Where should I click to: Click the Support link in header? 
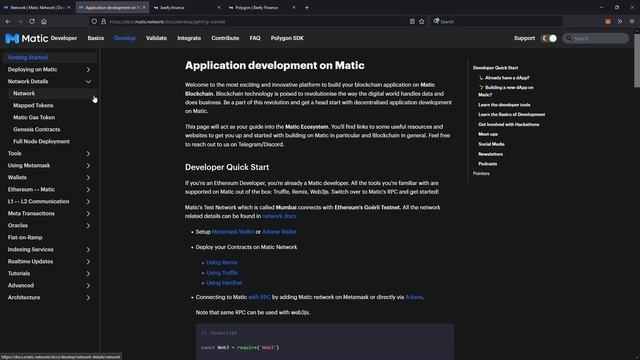[x=524, y=38]
